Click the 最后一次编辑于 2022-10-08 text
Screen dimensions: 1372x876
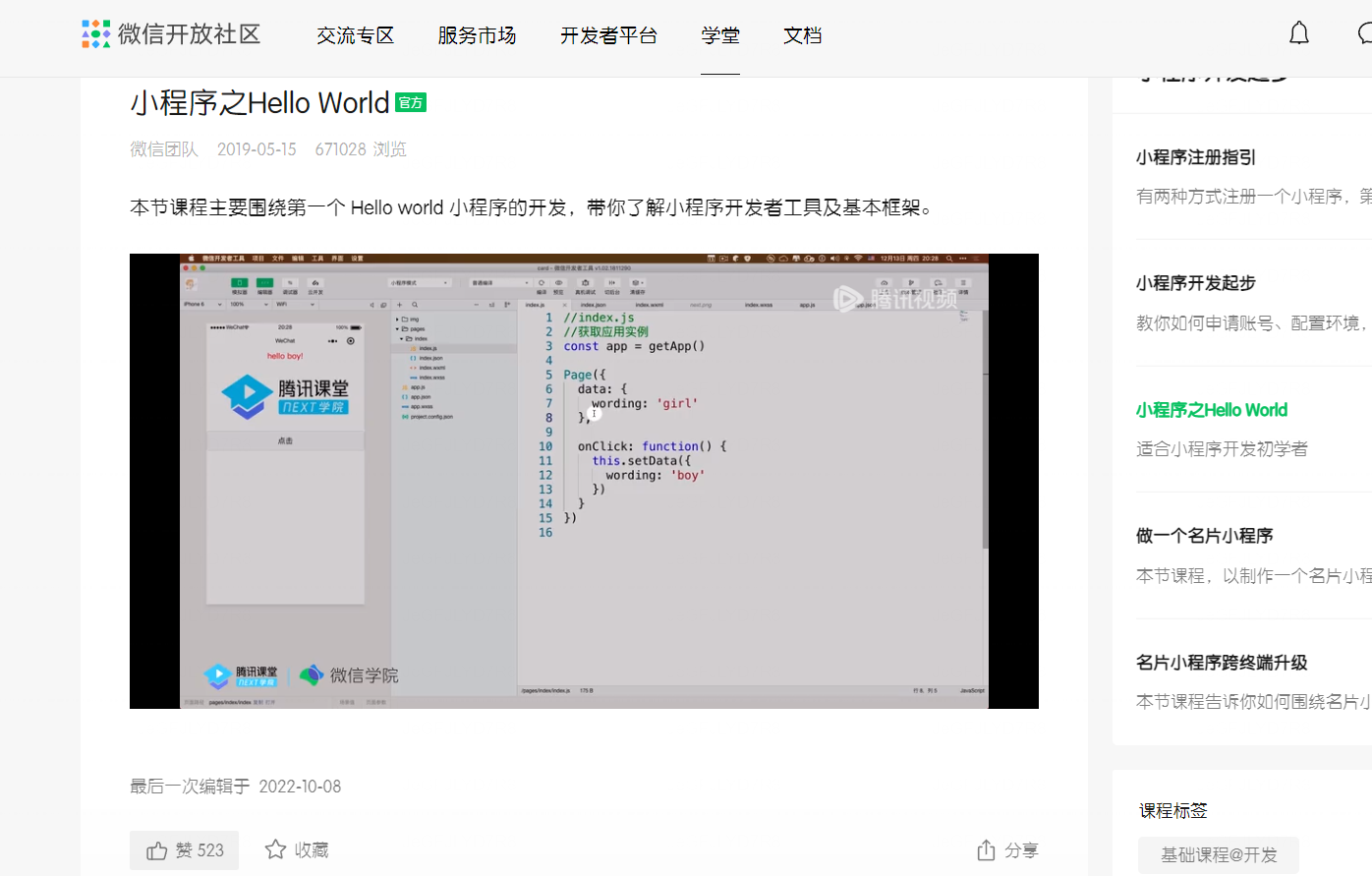coord(236,787)
